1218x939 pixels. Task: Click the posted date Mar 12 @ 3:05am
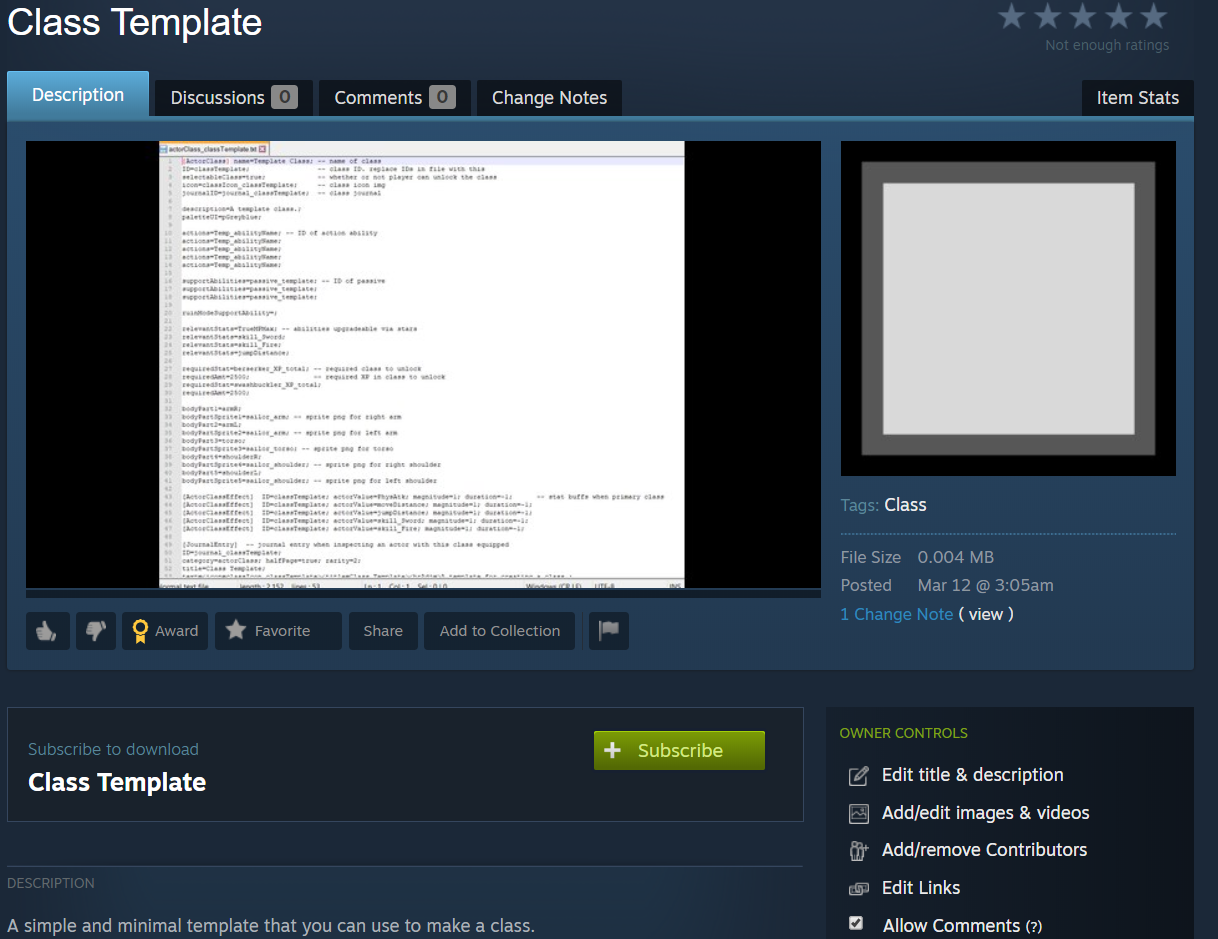point(985,585)
